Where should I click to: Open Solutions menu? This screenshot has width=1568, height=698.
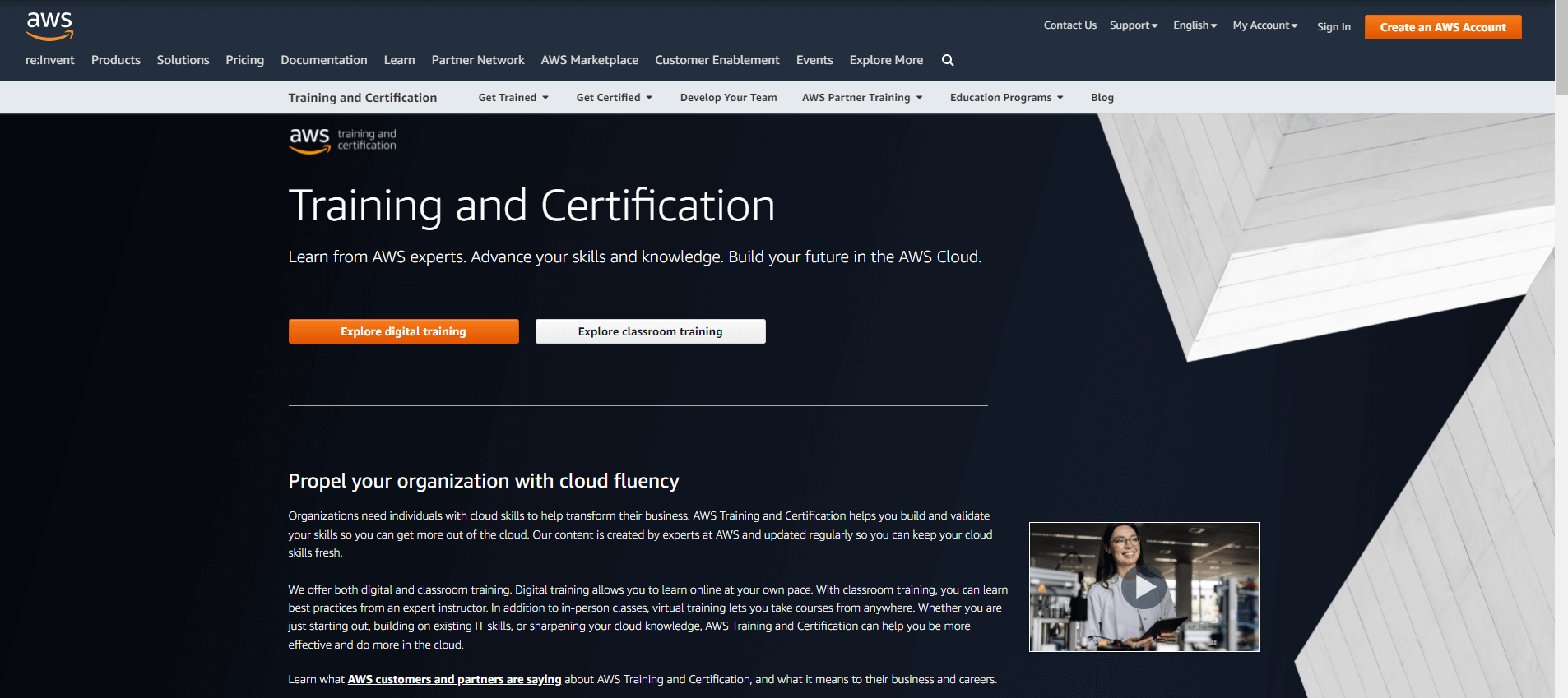(x=183, y=60)
